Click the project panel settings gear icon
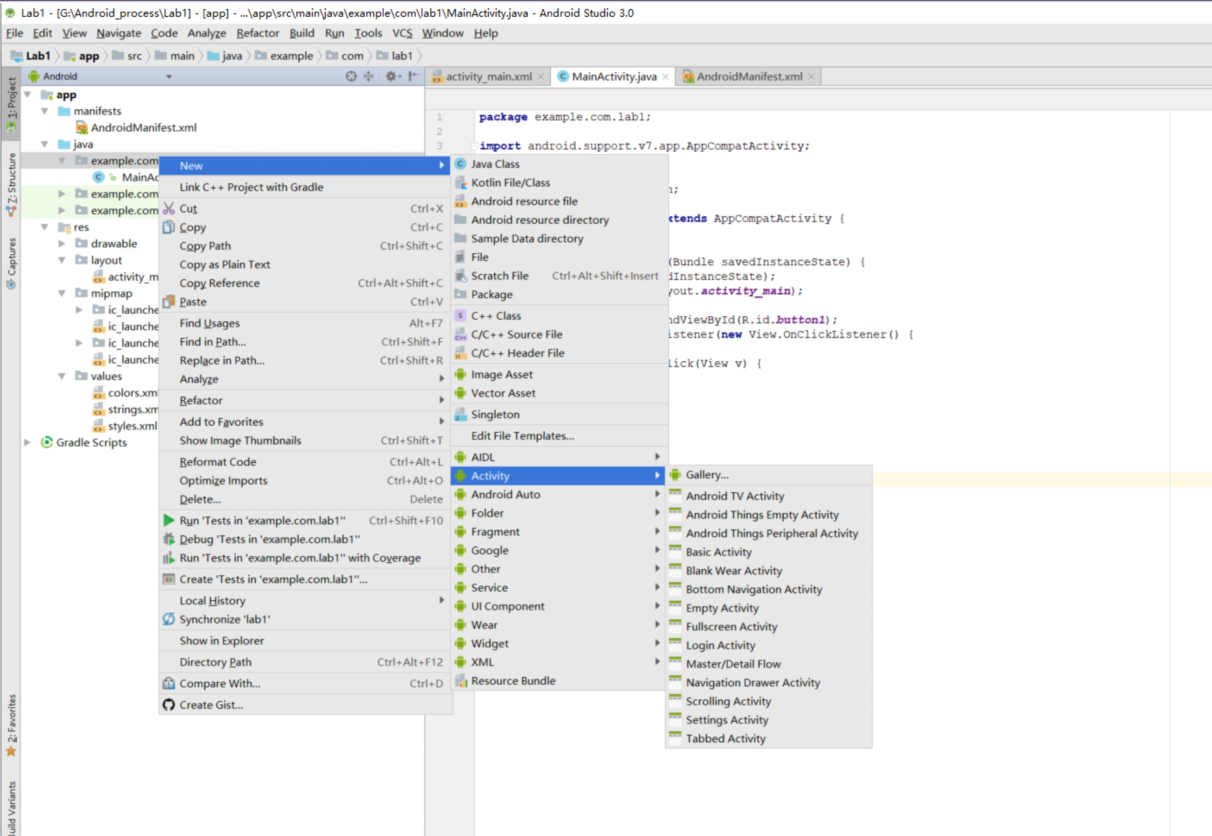Image resolution: width=1212 pixels, height=836 pixels. pyautogui.click(x=390, y=76)
